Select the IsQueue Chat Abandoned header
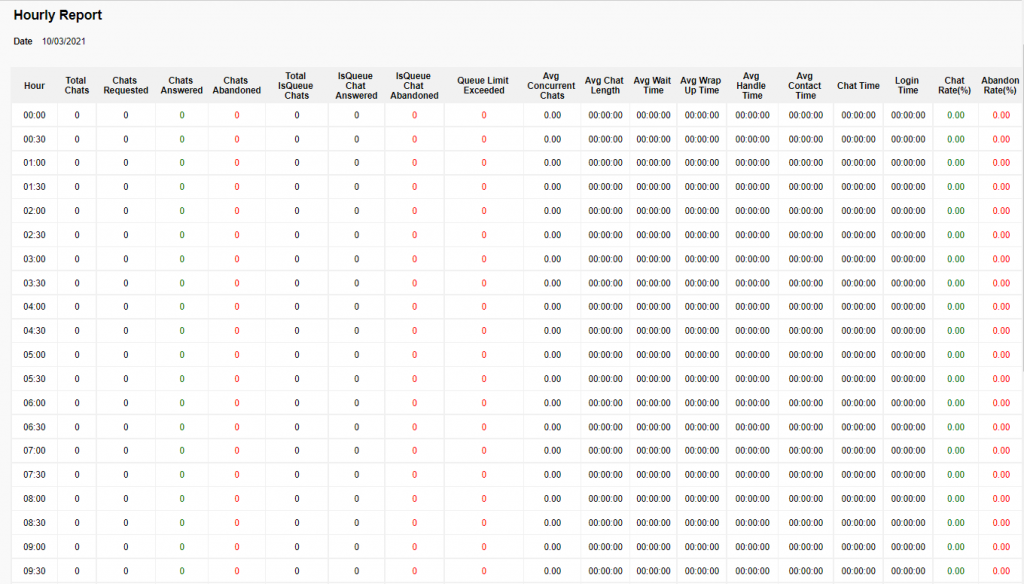 pos(414,86)
